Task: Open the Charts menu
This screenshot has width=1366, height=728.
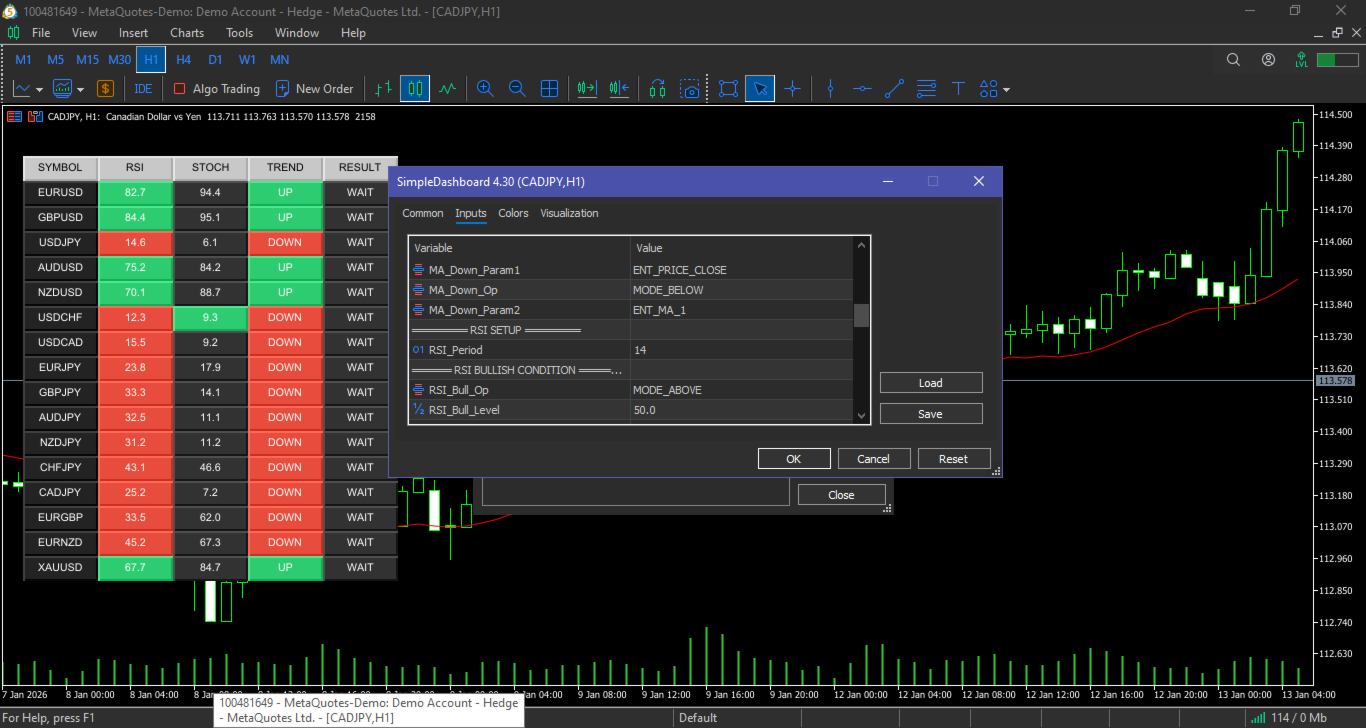Action: pyautogui.click(x=187, y=33)
